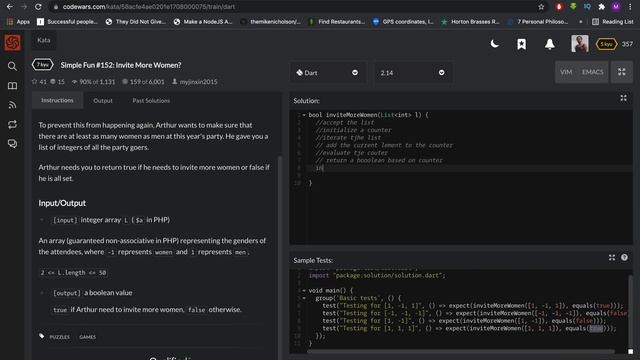Screen dimensions: 640x360
Task: Click the address bar URL
Action: pos(149,7)
